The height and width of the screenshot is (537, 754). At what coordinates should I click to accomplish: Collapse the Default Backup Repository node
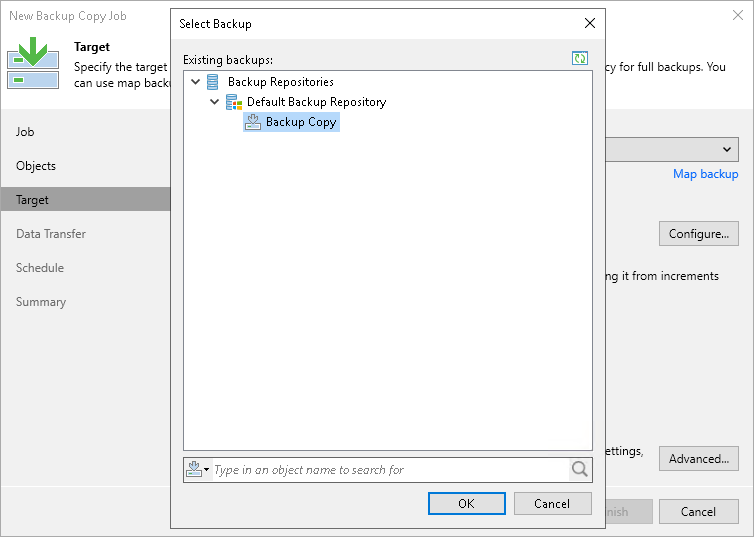(214, 102)
